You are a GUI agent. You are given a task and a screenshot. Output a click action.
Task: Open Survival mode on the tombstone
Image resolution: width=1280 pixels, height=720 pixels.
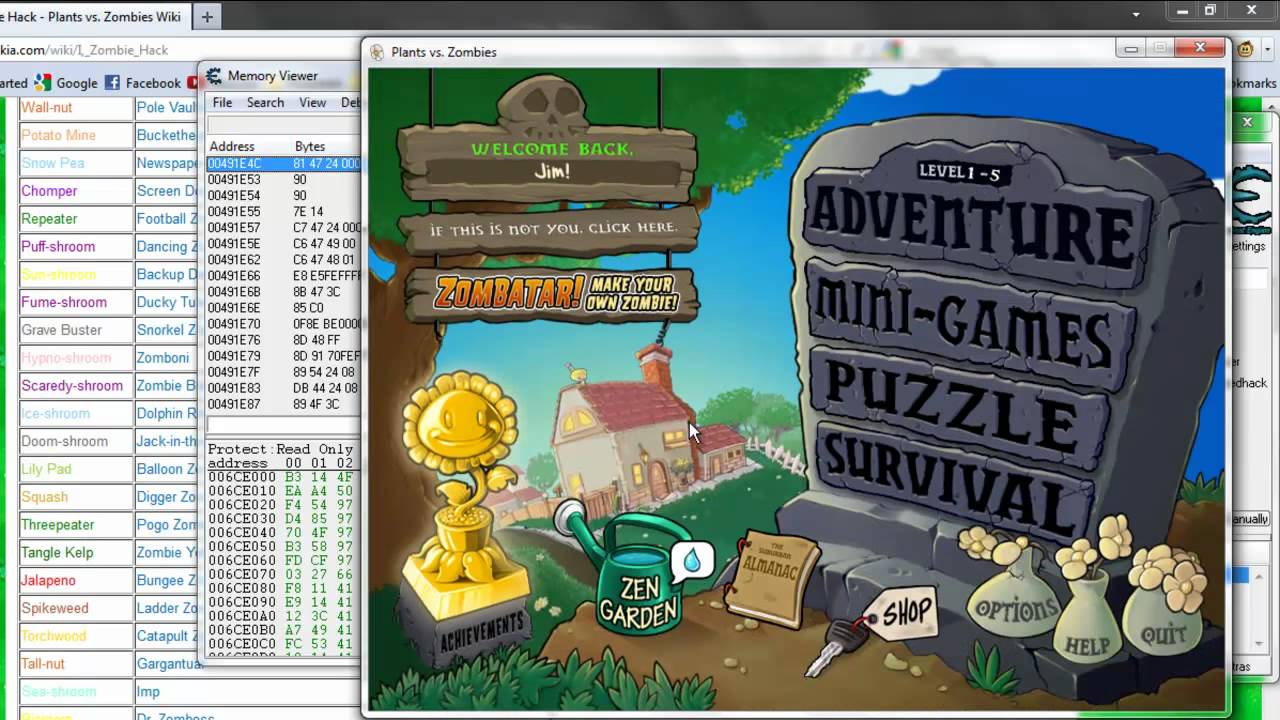point(953,483)
